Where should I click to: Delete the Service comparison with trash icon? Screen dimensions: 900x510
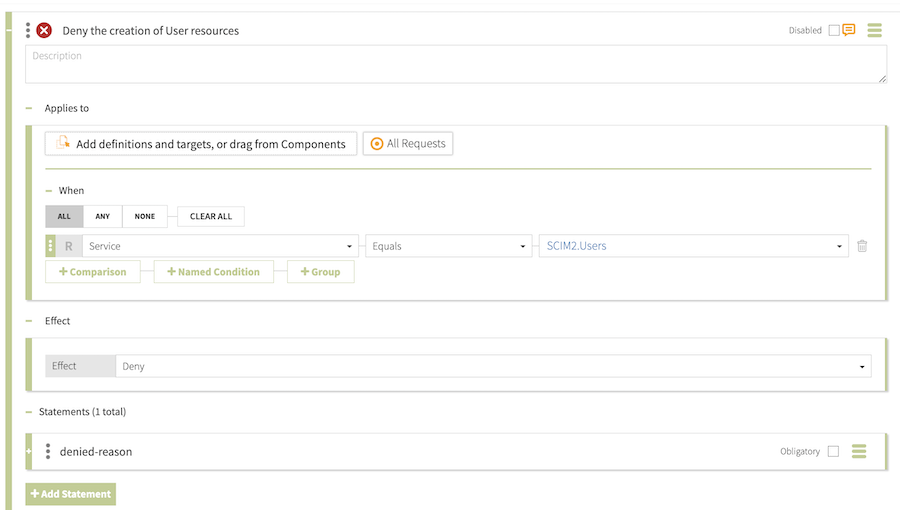[862, 246]
